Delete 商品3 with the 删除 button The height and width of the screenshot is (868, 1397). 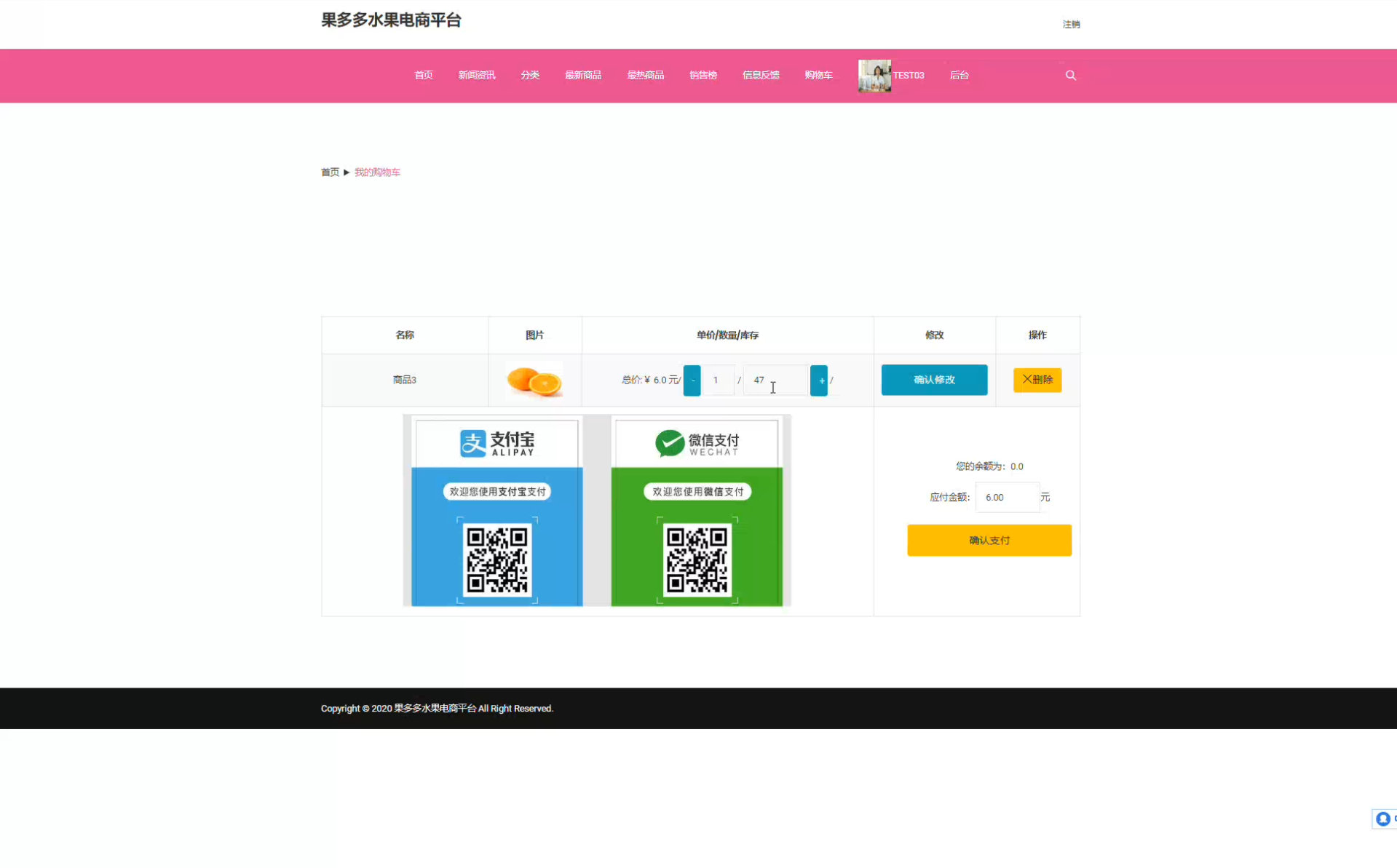click(1037, 380)
